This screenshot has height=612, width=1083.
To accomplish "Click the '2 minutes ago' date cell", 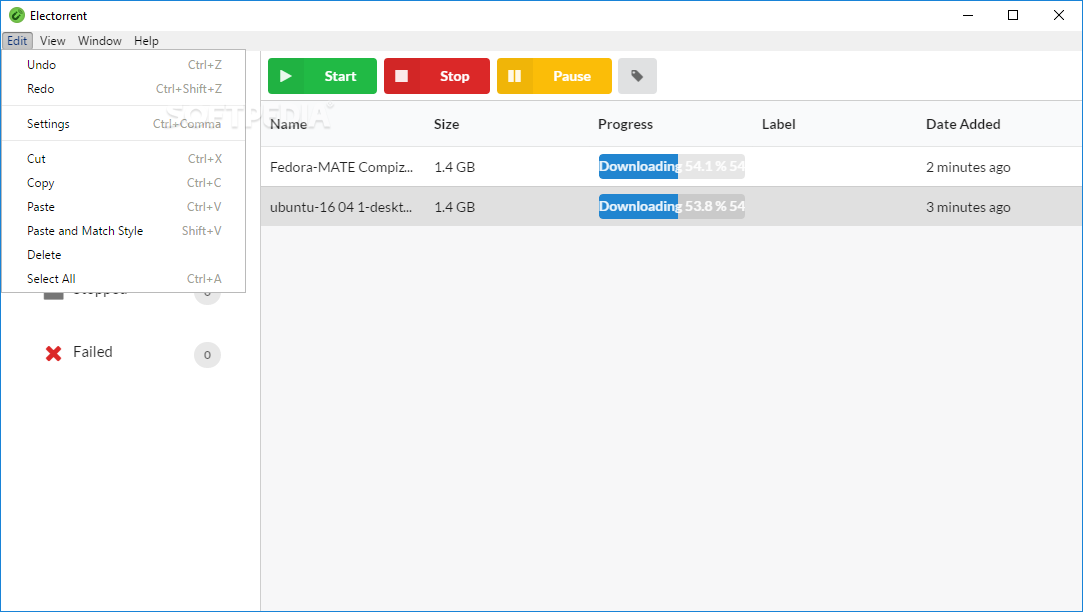I will click(968, 167).
